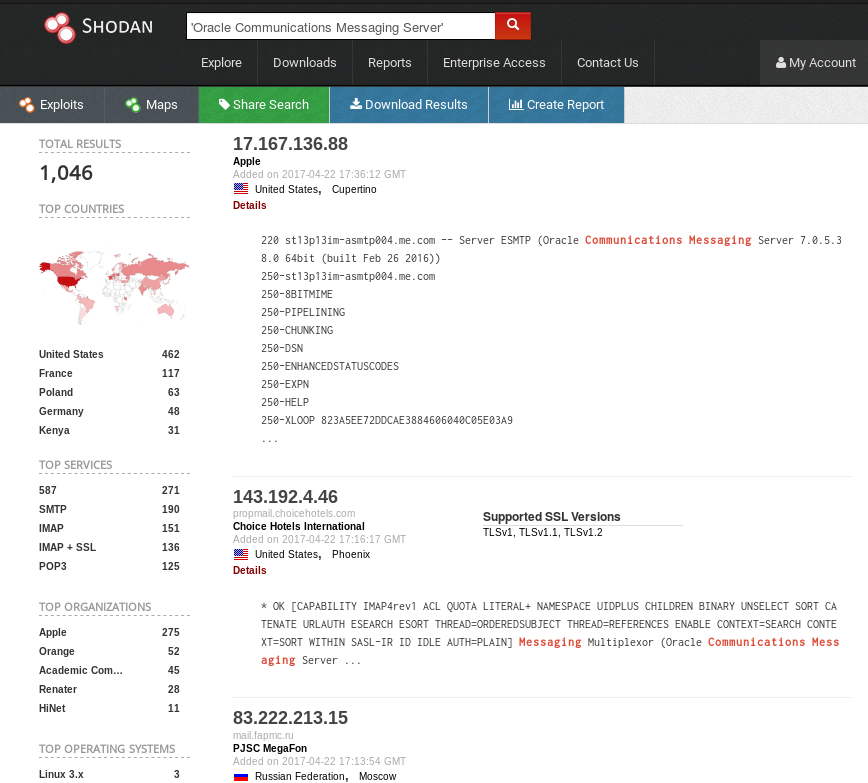Click the 250-XLOOP banner line
The height and width of the screenshot is (783, 868).
[x=386, y=420]
